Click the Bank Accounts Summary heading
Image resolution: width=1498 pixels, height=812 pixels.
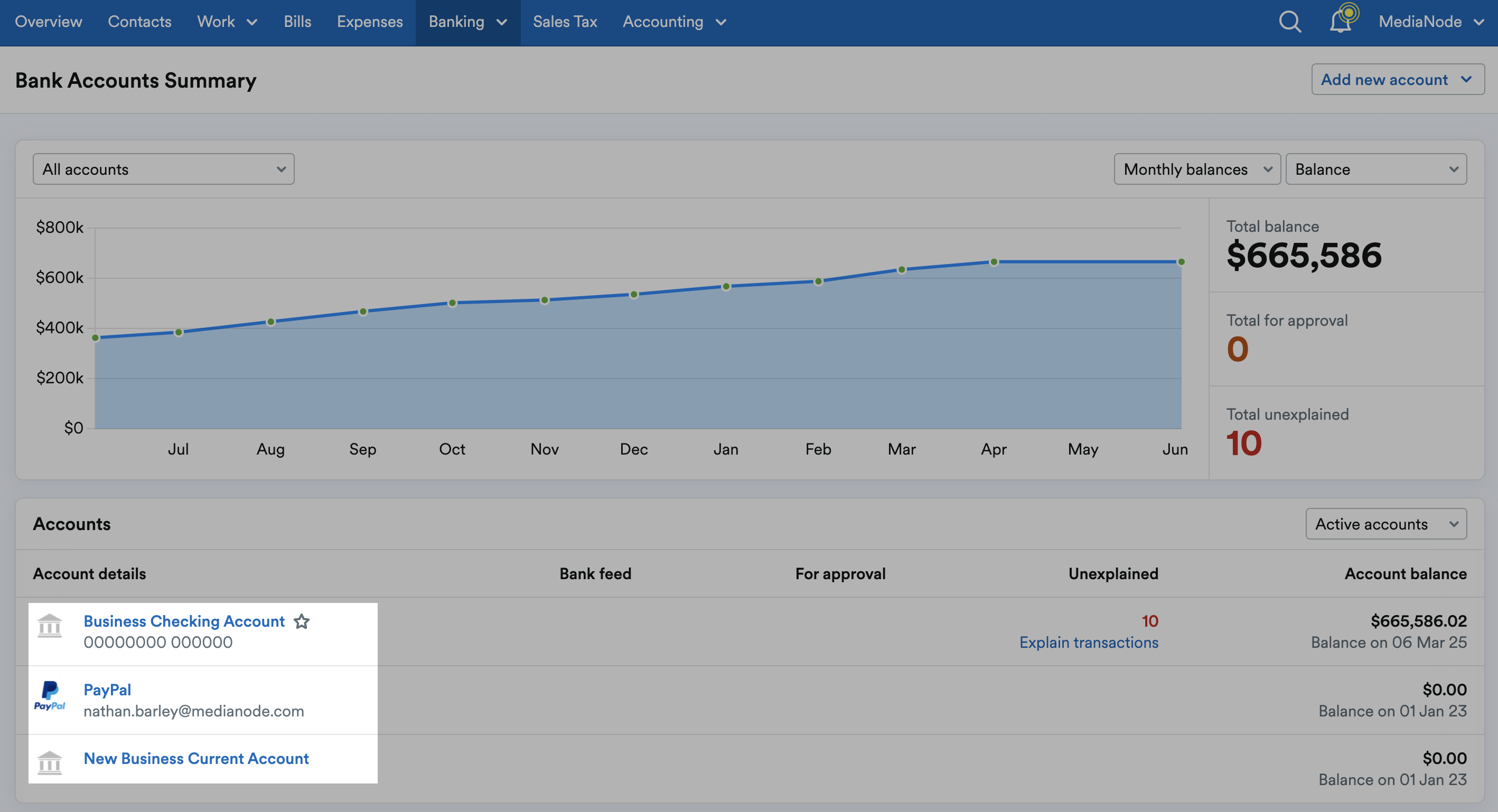tap(136, 81)
